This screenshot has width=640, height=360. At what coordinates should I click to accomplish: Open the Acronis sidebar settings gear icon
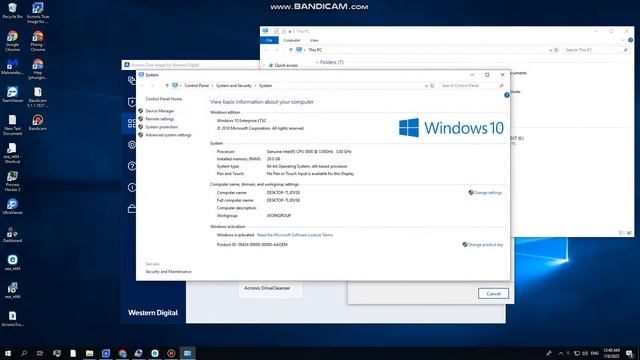click(x=131, y=144)
